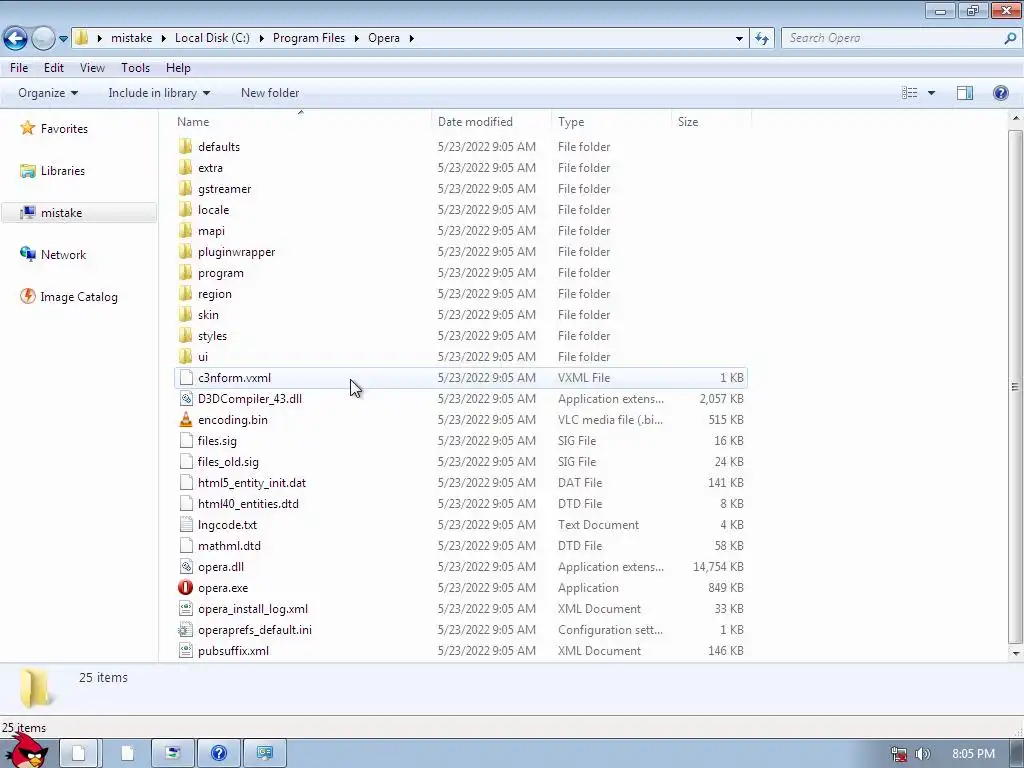Open Include in library dropdown
Screen dimensions: 1024x768
(159, 93)
